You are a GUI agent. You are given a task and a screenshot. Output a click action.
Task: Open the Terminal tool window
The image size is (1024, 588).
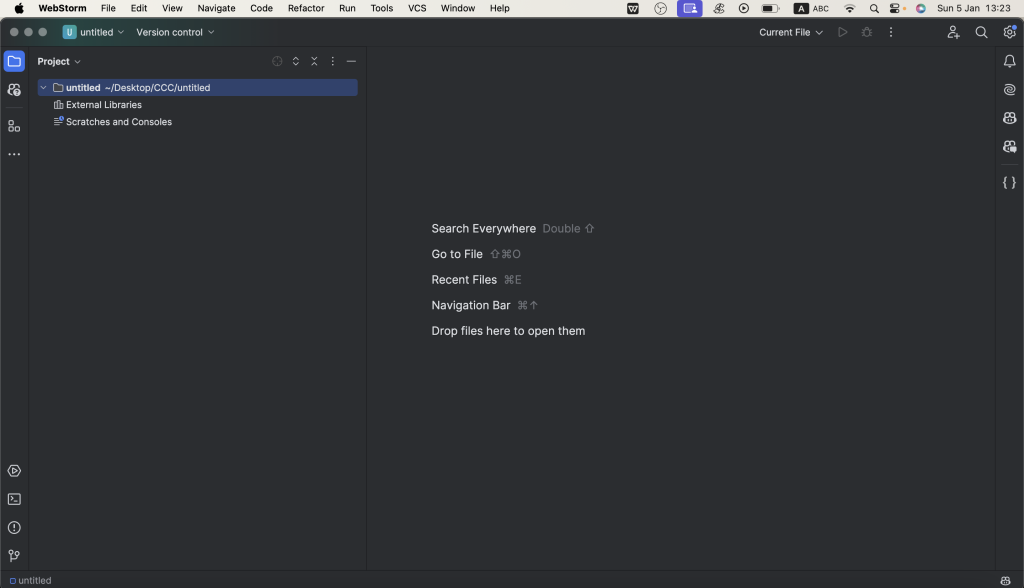click(14, 499)
